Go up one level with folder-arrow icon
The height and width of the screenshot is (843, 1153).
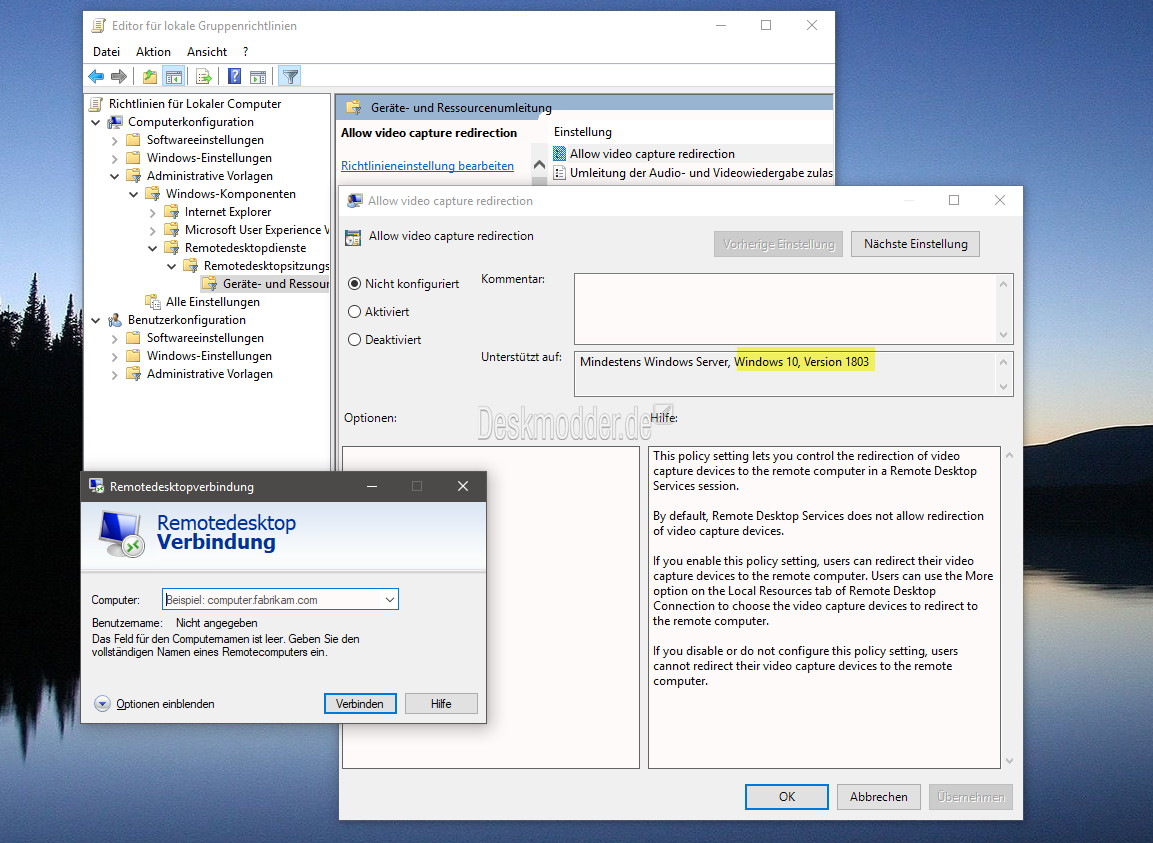pyautogui.click(x=150, y=77)
